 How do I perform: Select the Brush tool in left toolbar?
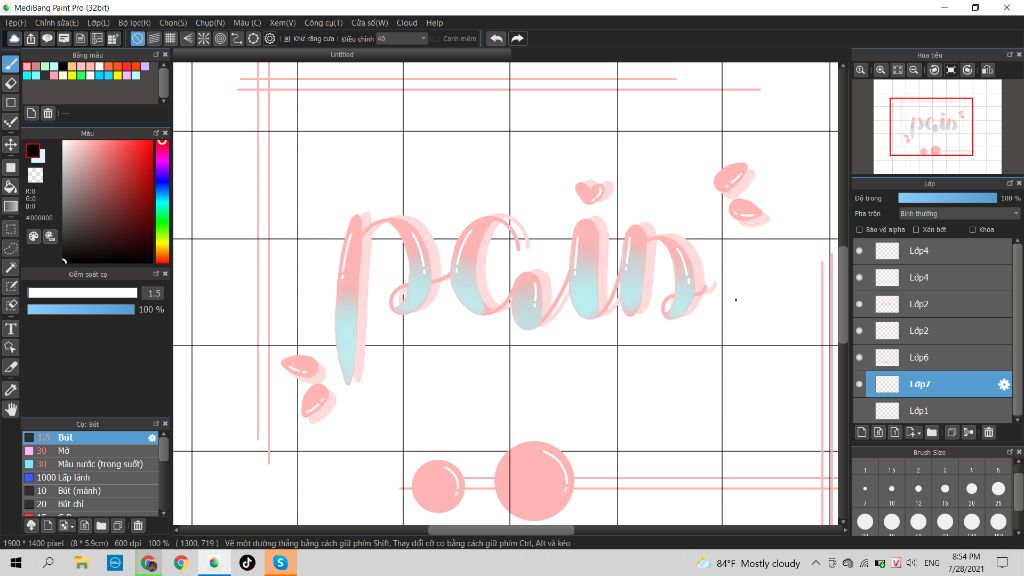pyautogui.click(x=10, y=63)
